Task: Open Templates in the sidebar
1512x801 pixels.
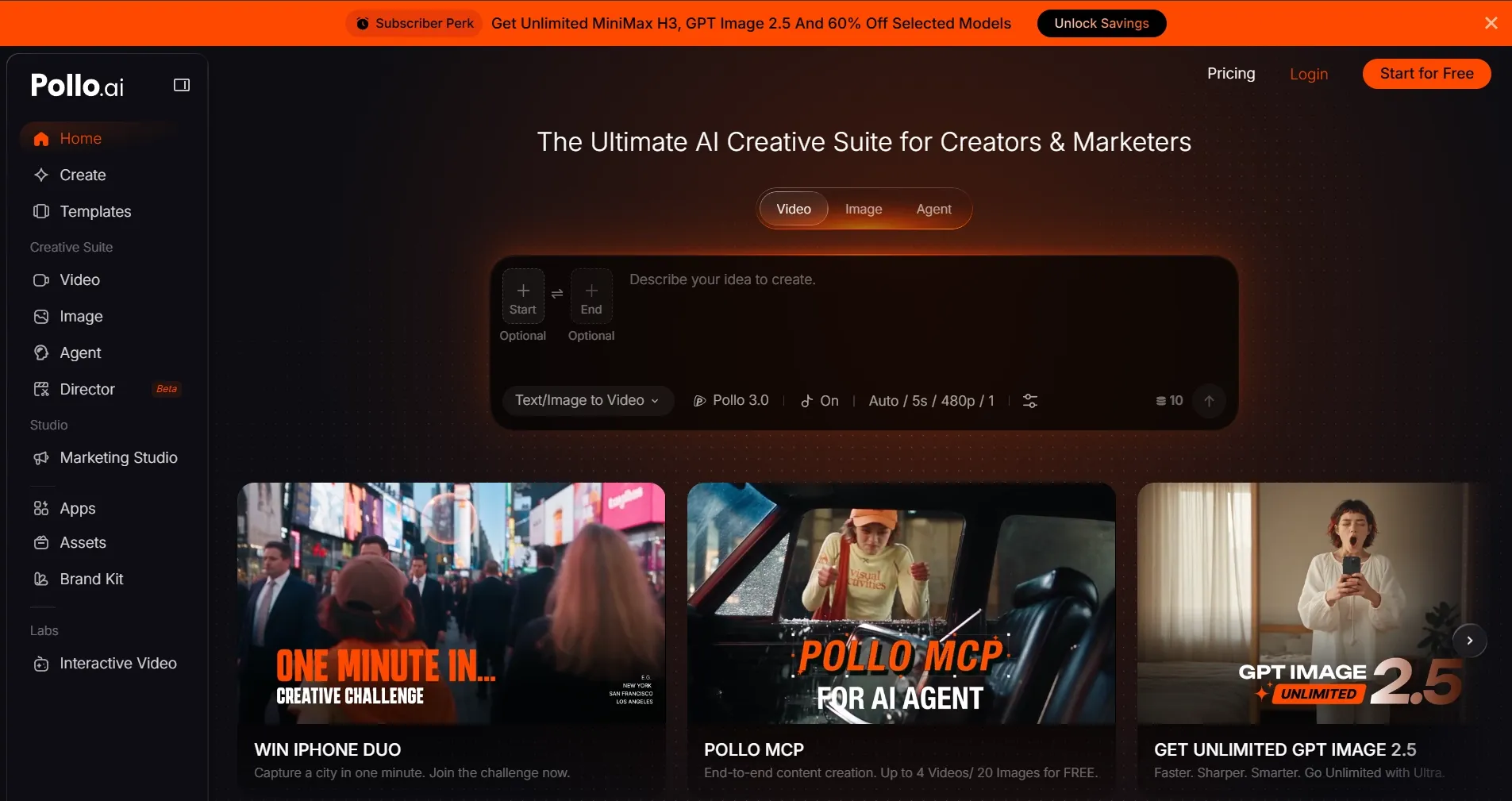Action: [x=107, y=211]
